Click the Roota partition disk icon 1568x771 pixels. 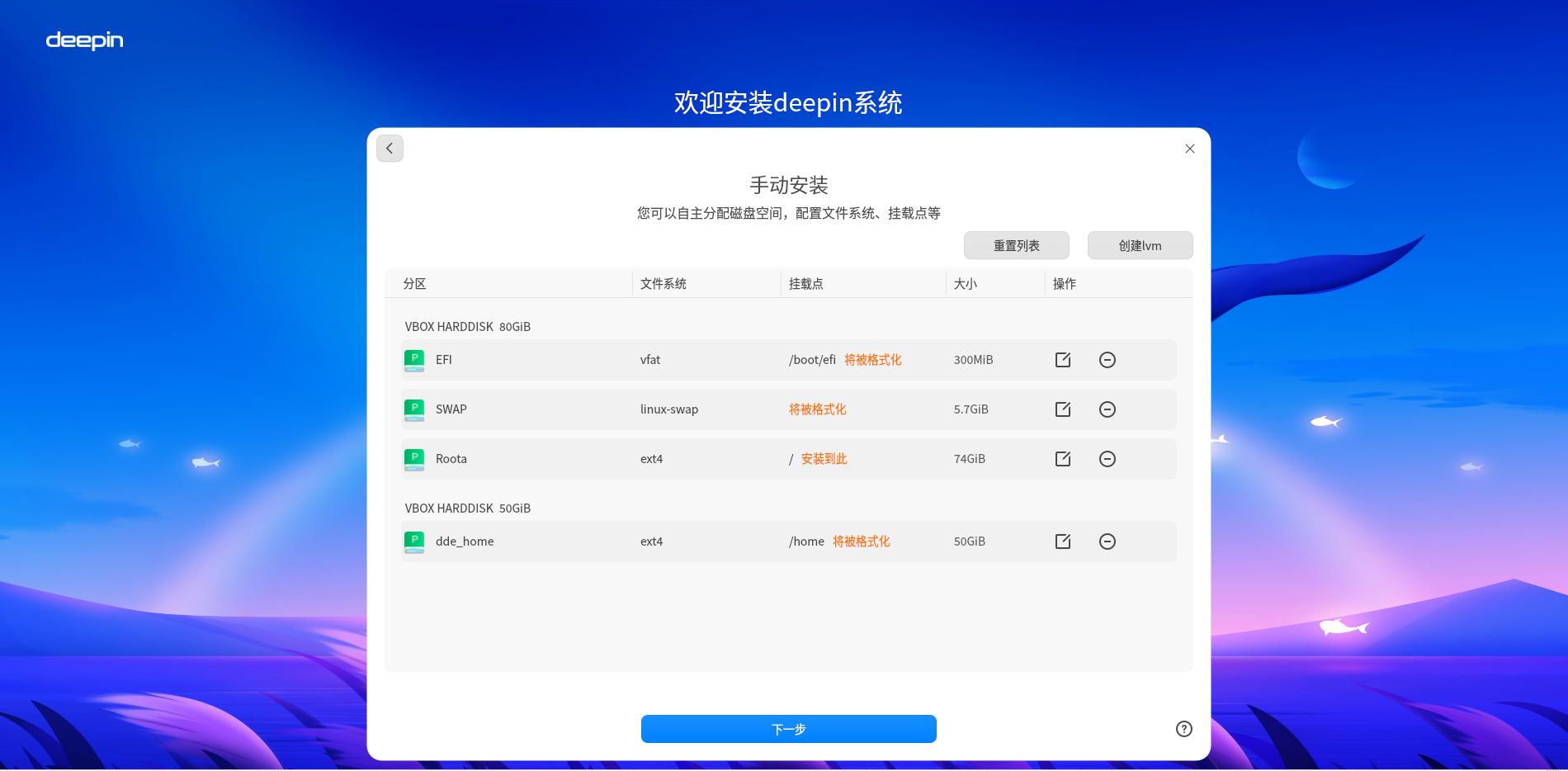[x=414, y=459]
